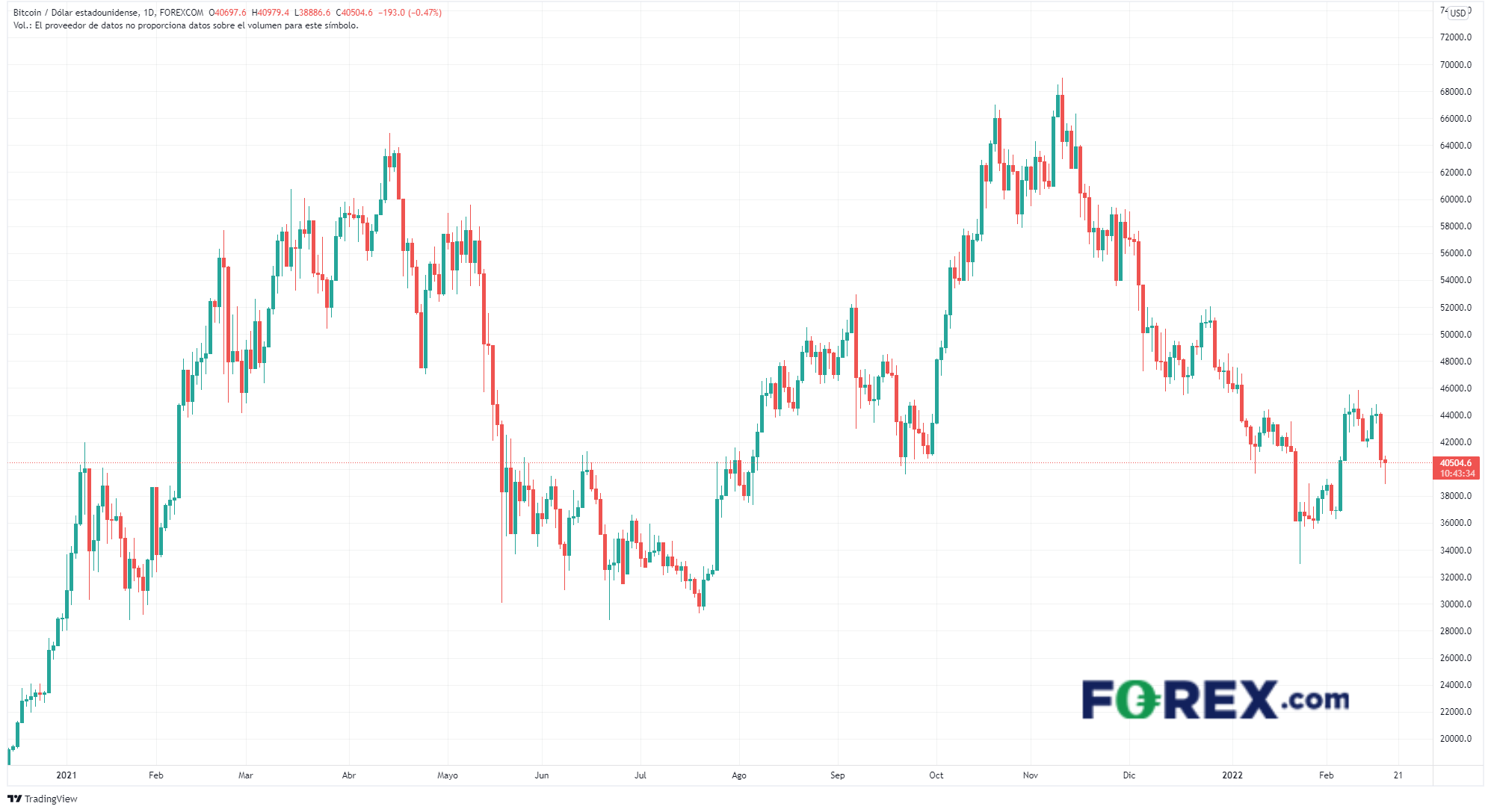Image resolution: width=1491 pixels, height=812 pixels.
Task: Click the Nov time axis label
Action: tap(1031, 775)
